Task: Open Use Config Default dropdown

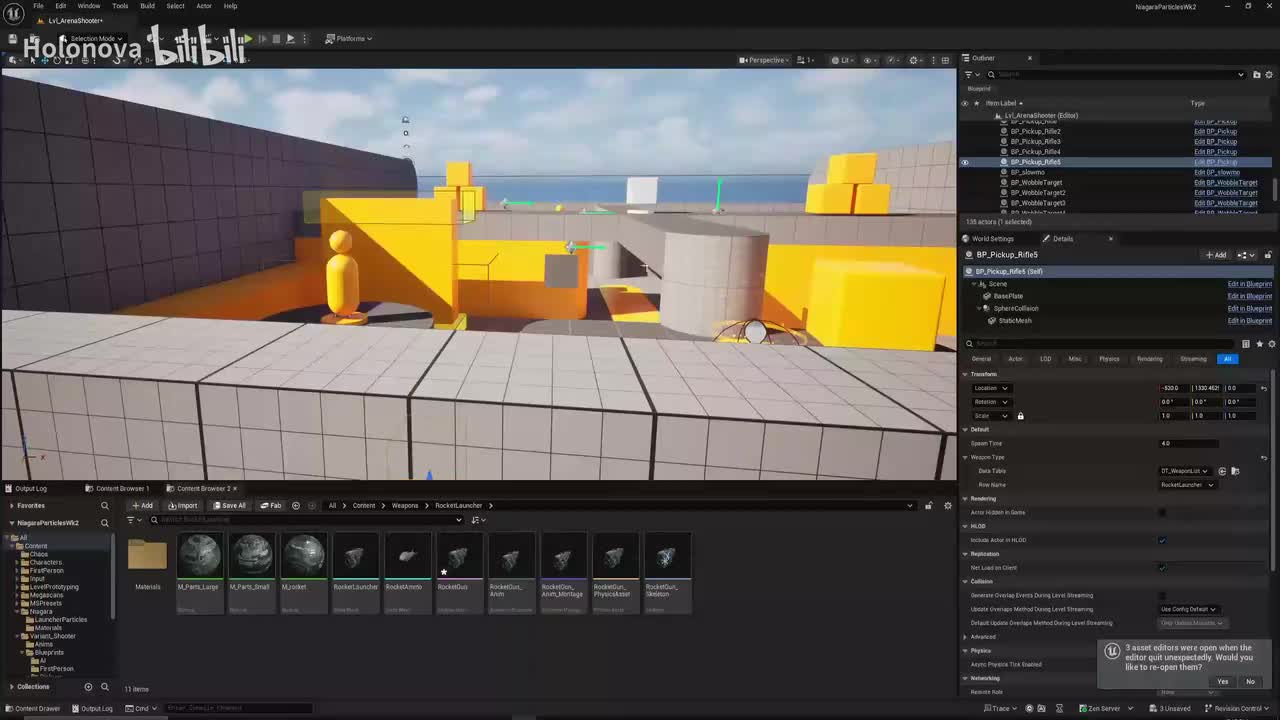Action: pos(1189,609)
